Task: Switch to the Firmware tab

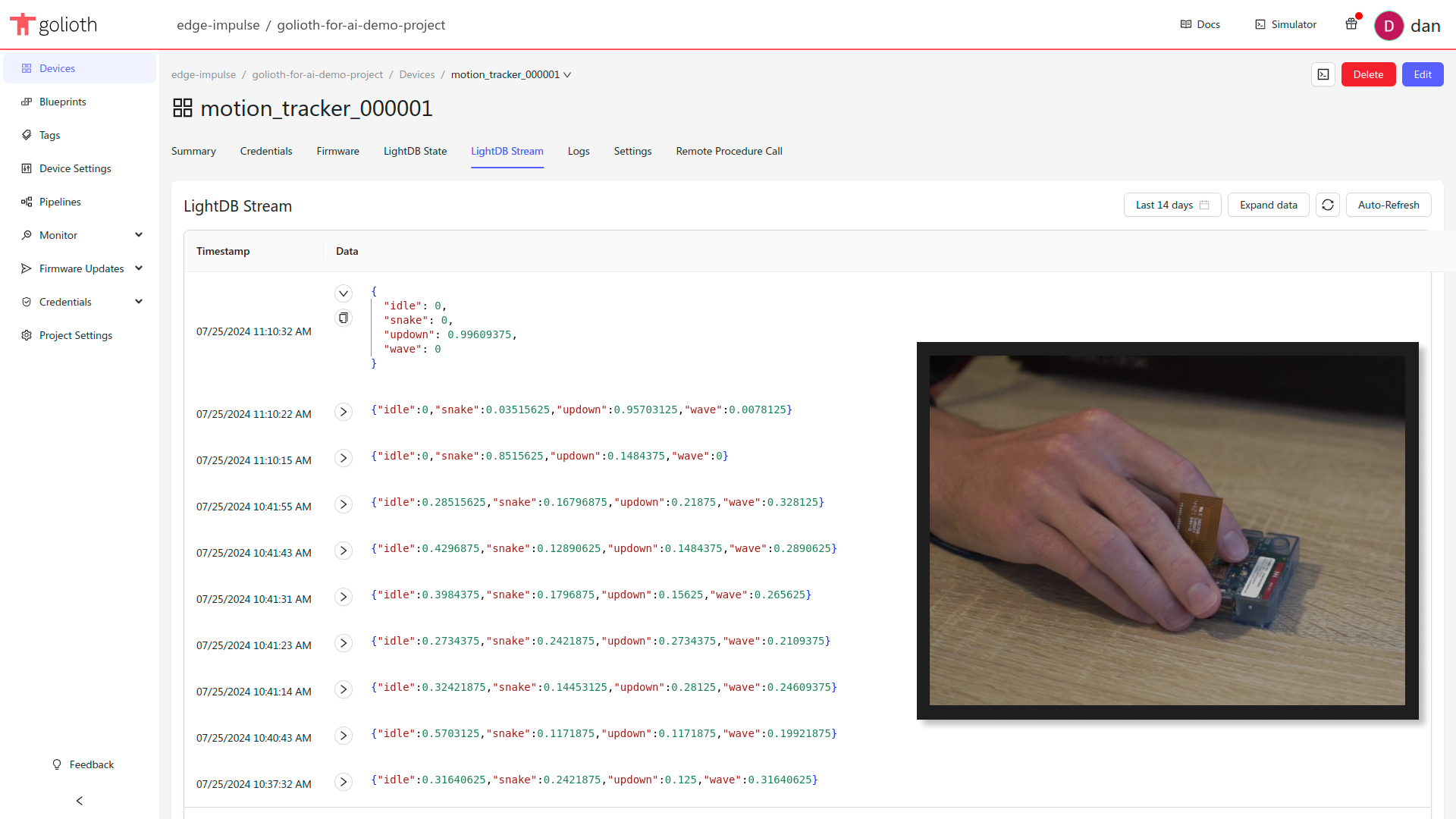Action: (338, 151)
